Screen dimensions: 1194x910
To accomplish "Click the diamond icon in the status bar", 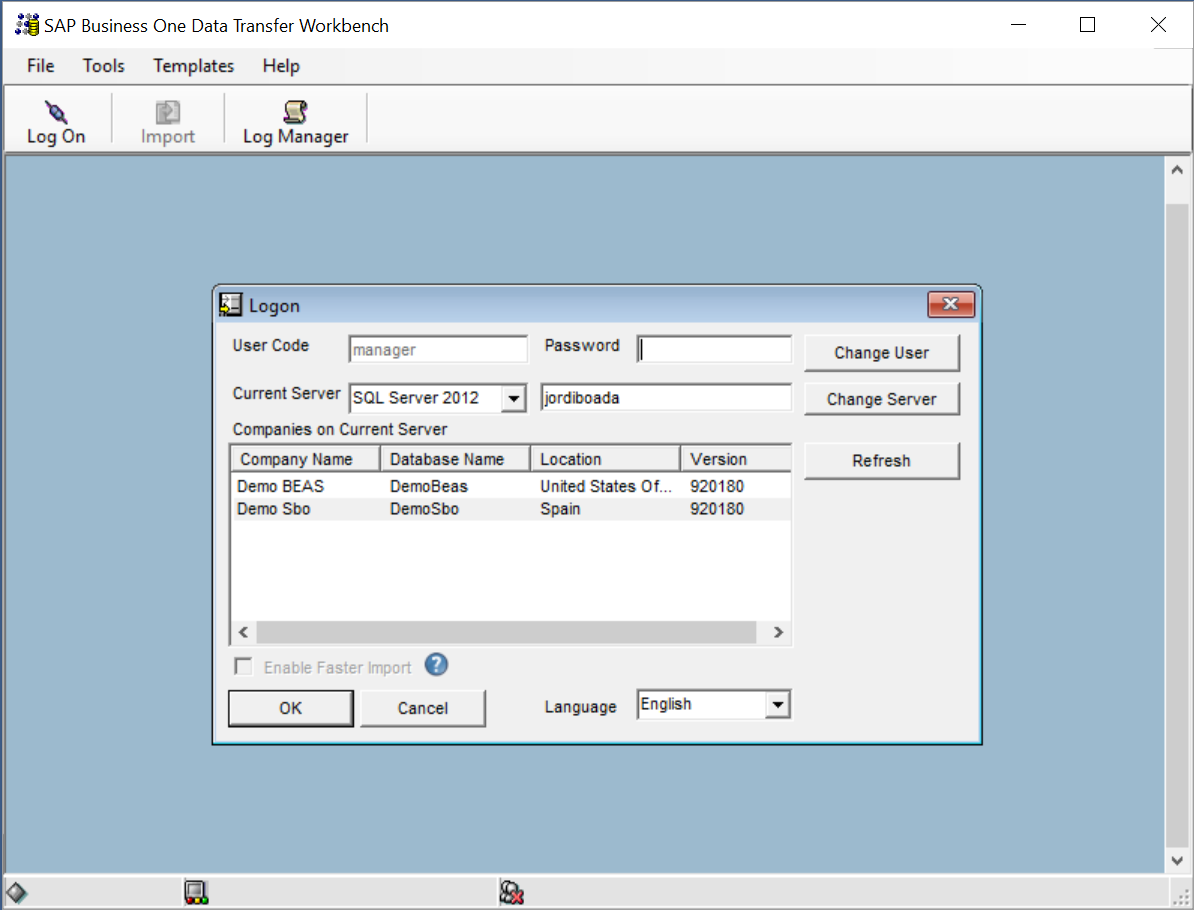I will pos(16,892).
